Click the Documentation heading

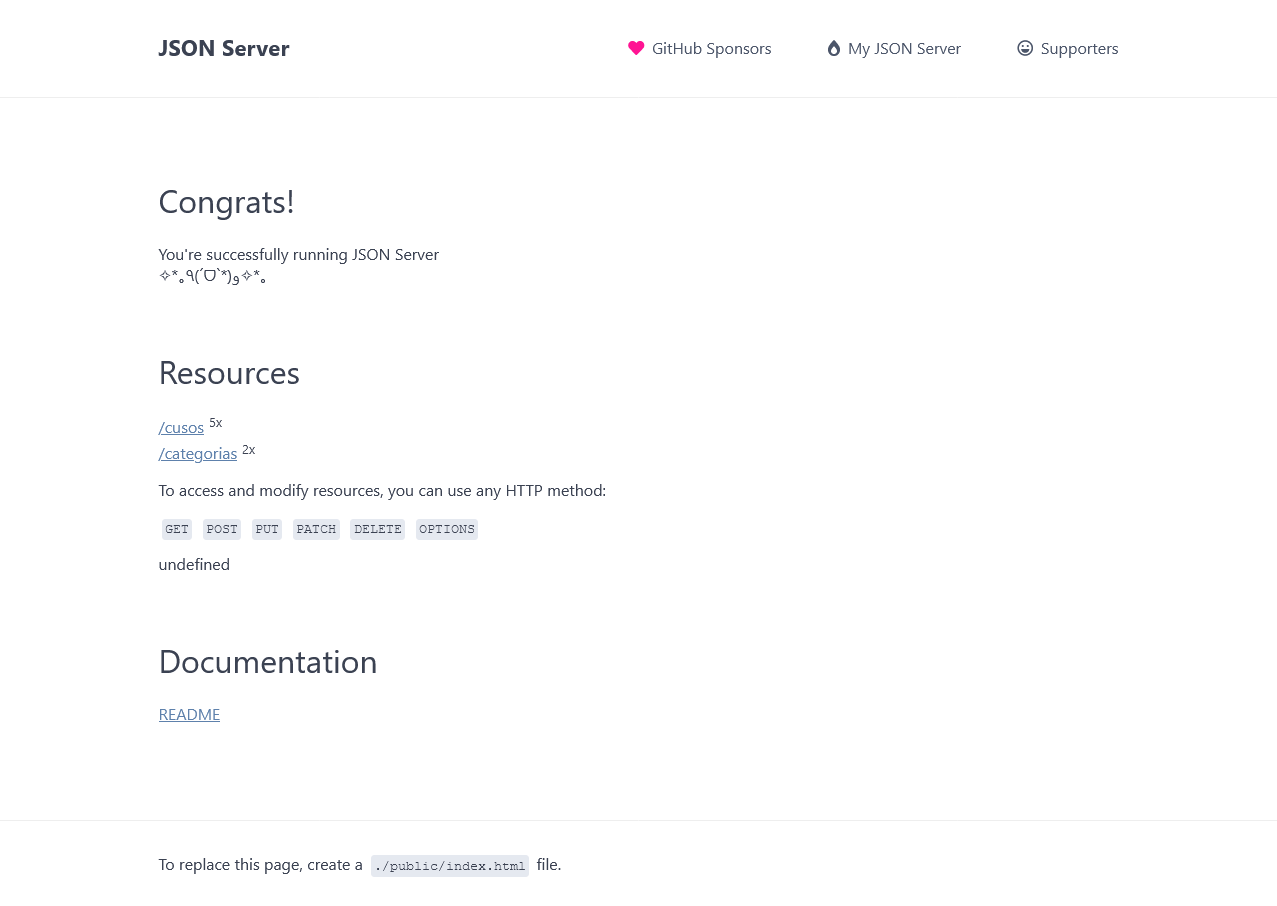(268, 662)
